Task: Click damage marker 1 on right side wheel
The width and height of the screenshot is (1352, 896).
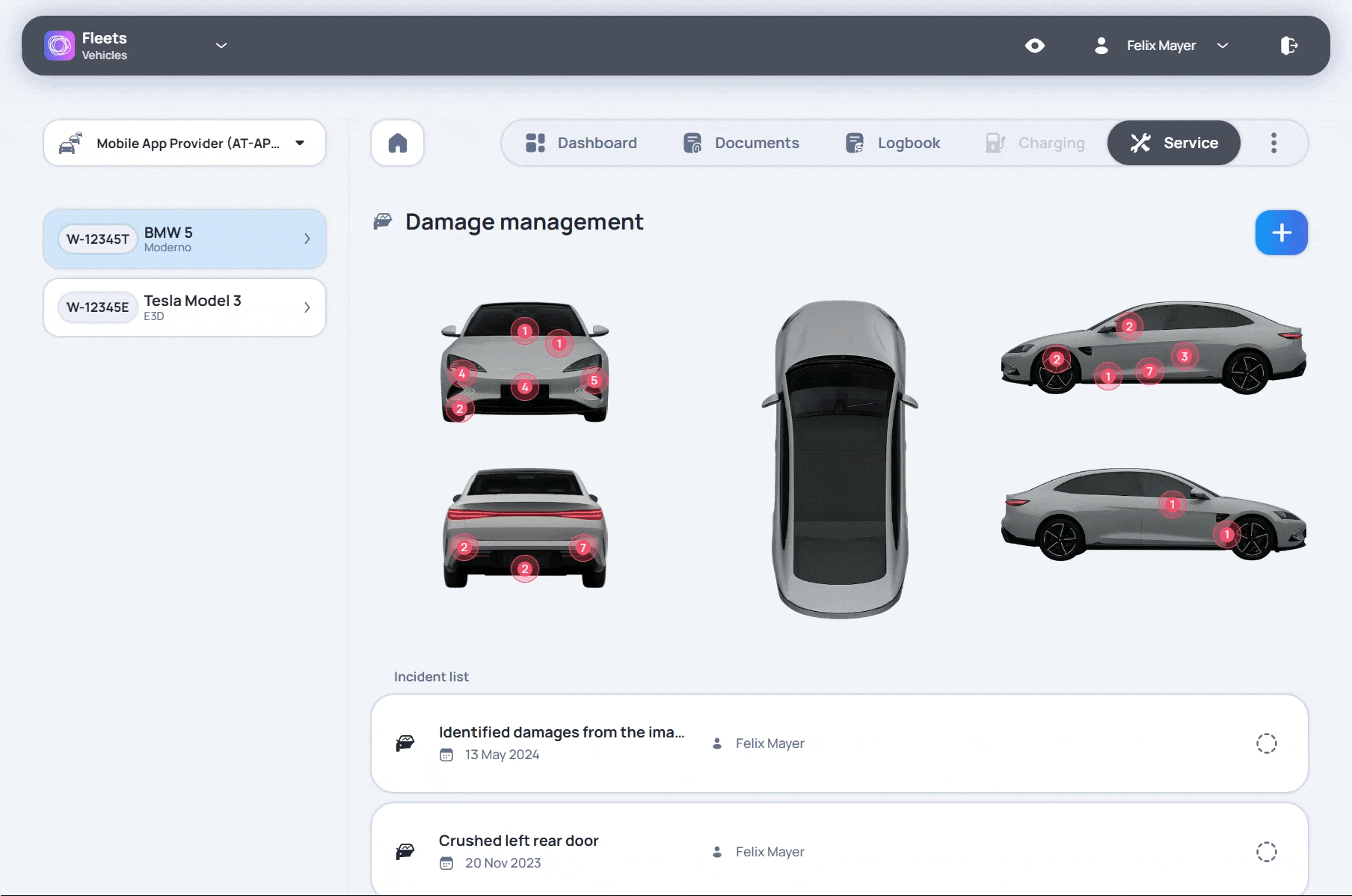Action: coord(1227,535)
